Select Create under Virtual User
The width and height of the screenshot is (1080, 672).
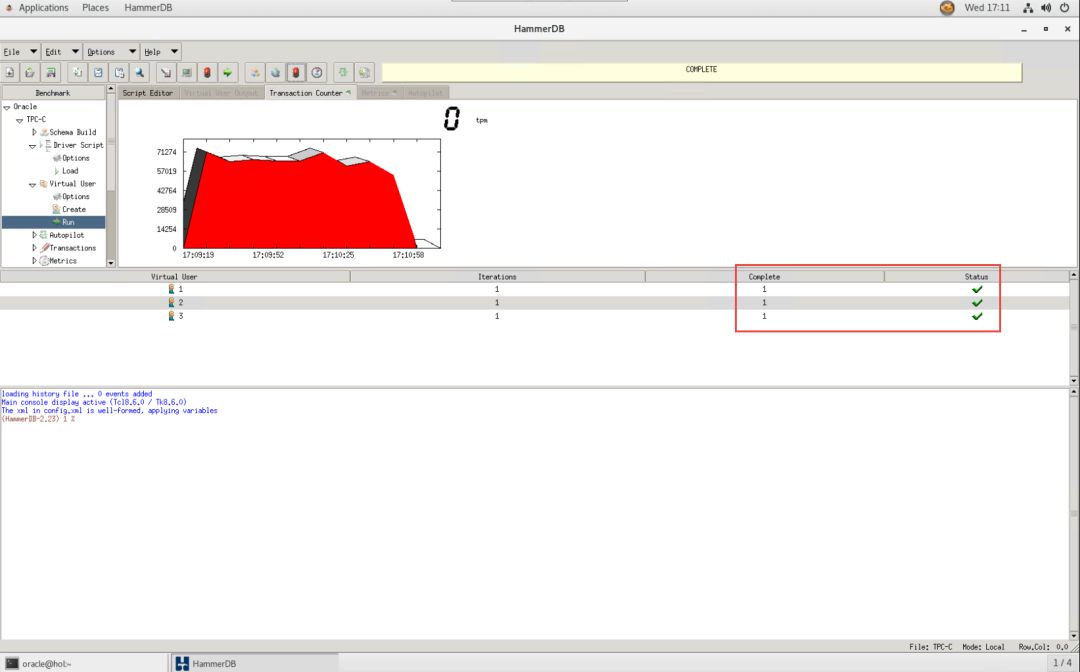[x=73, y=209]
